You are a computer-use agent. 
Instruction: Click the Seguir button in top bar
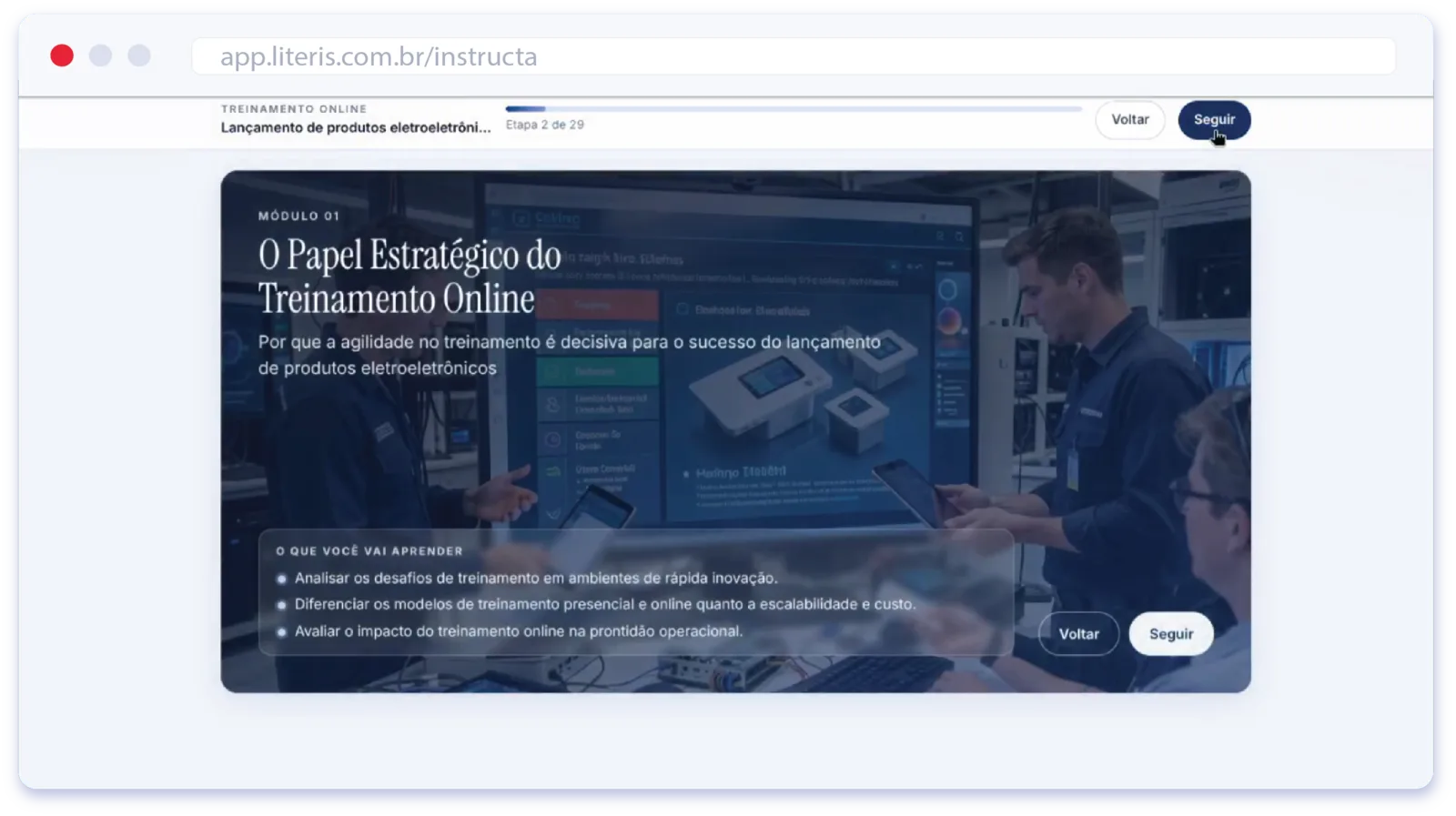coord(1214,120)
